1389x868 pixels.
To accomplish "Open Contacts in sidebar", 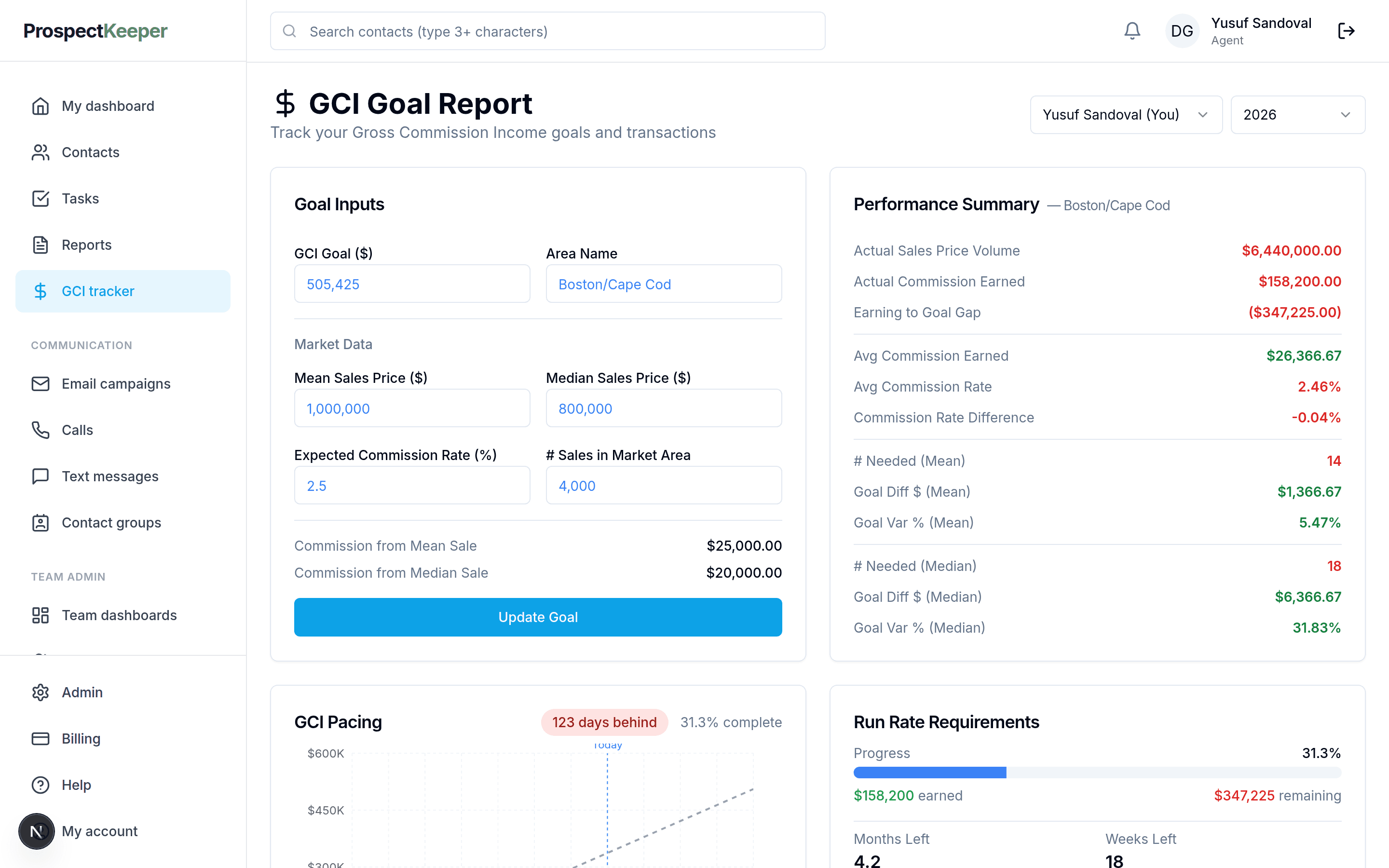I will point(123,152).
